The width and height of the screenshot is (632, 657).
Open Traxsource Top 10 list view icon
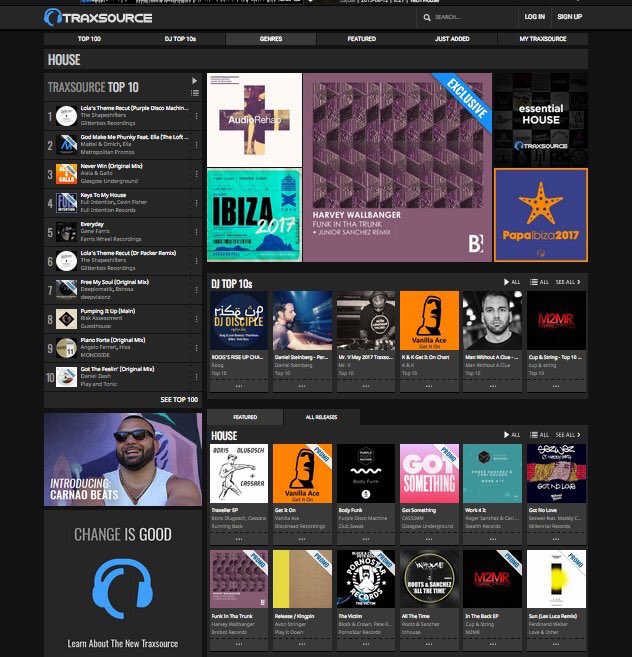(194, 93)
